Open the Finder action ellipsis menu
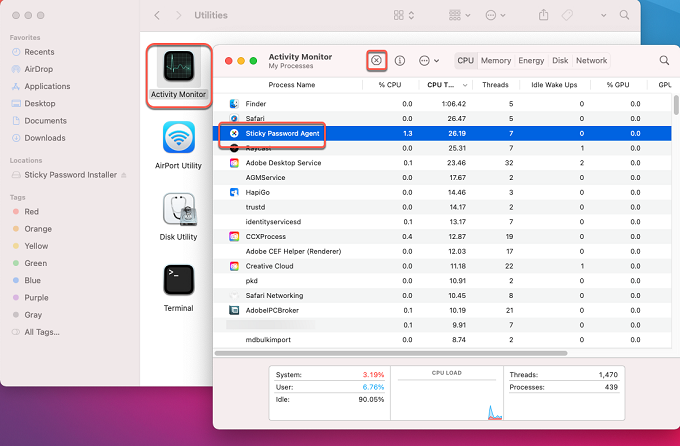680x446 pixels. (x=495, y=16)
